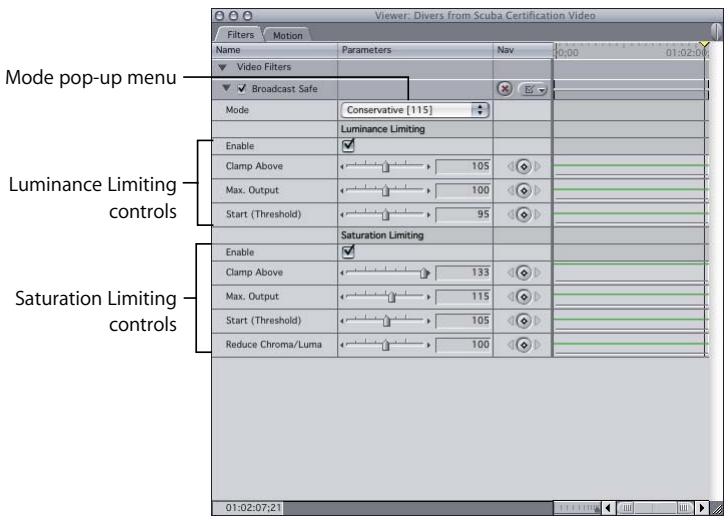Go to previous keyframe for luminance Max. Output
The image size is (728, 520).
pos(511,190)
